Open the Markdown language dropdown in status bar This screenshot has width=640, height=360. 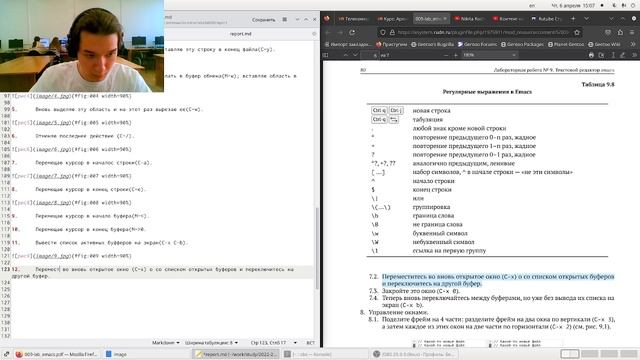click(166, 343)
